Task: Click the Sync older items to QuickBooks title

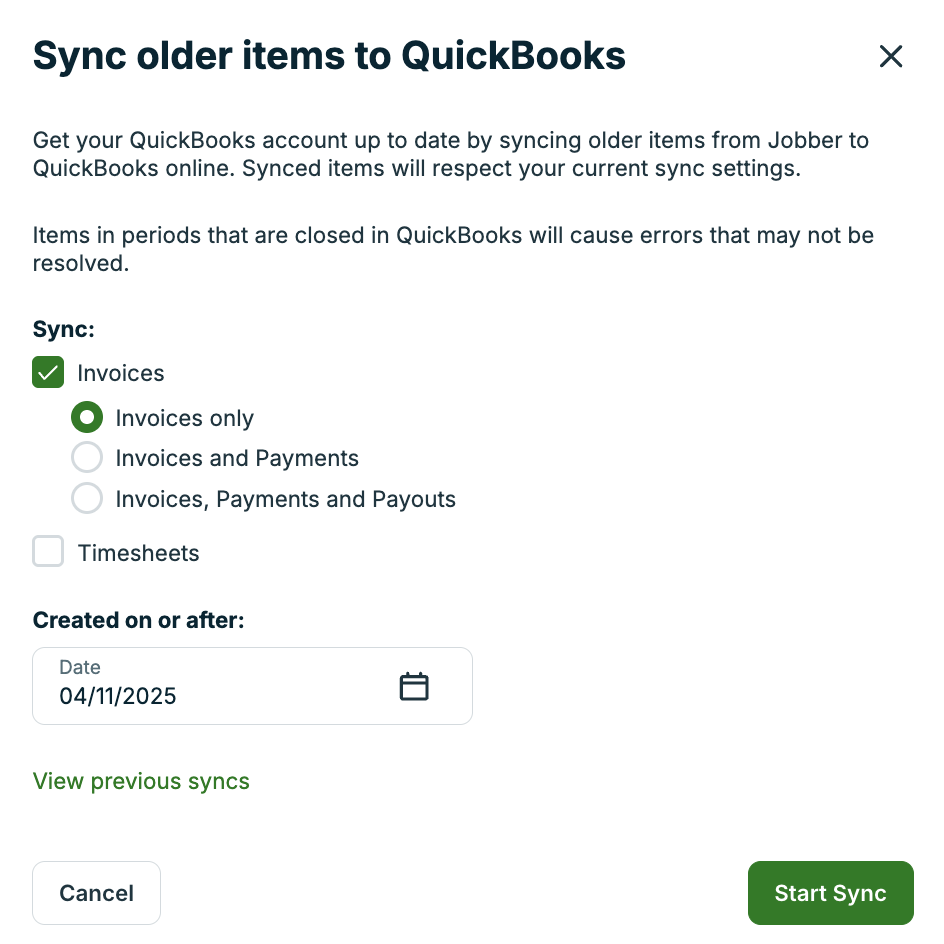Action: click(329, 56)
